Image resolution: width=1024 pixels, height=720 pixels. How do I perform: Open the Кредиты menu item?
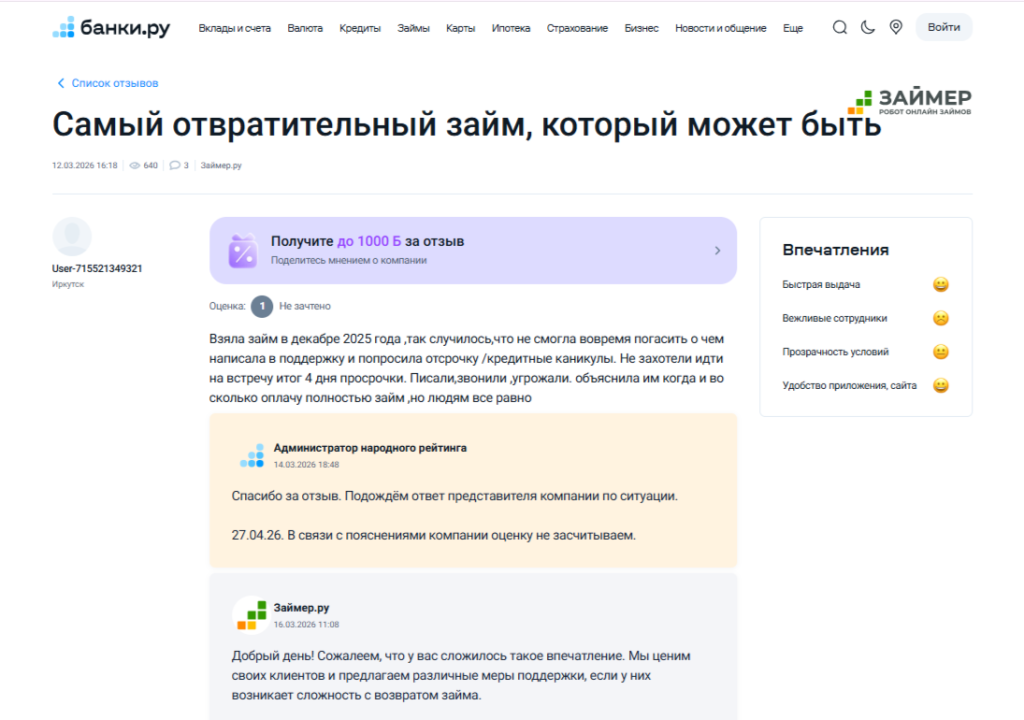tap(360, 28)
